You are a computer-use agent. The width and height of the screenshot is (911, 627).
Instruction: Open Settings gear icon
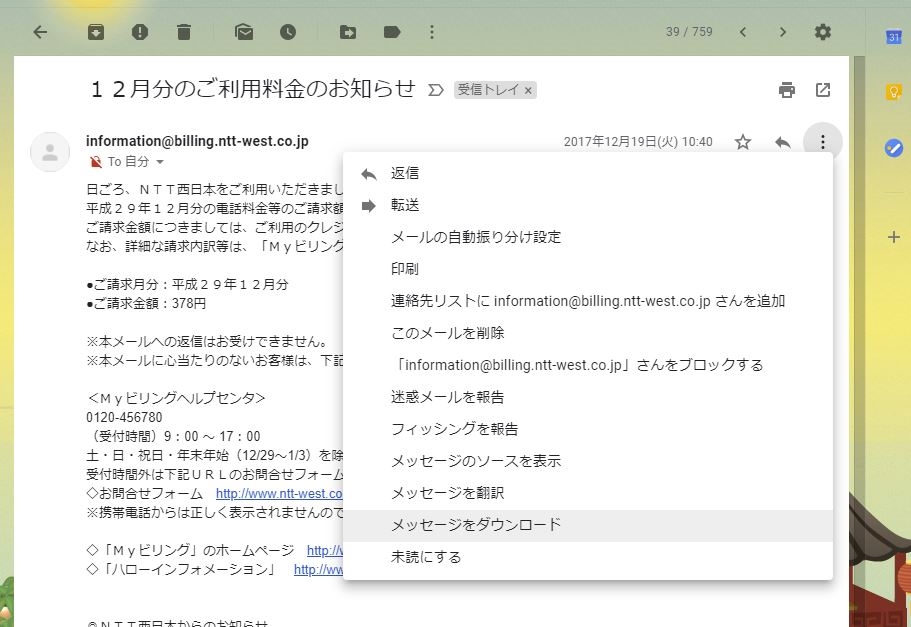(823, 32)
